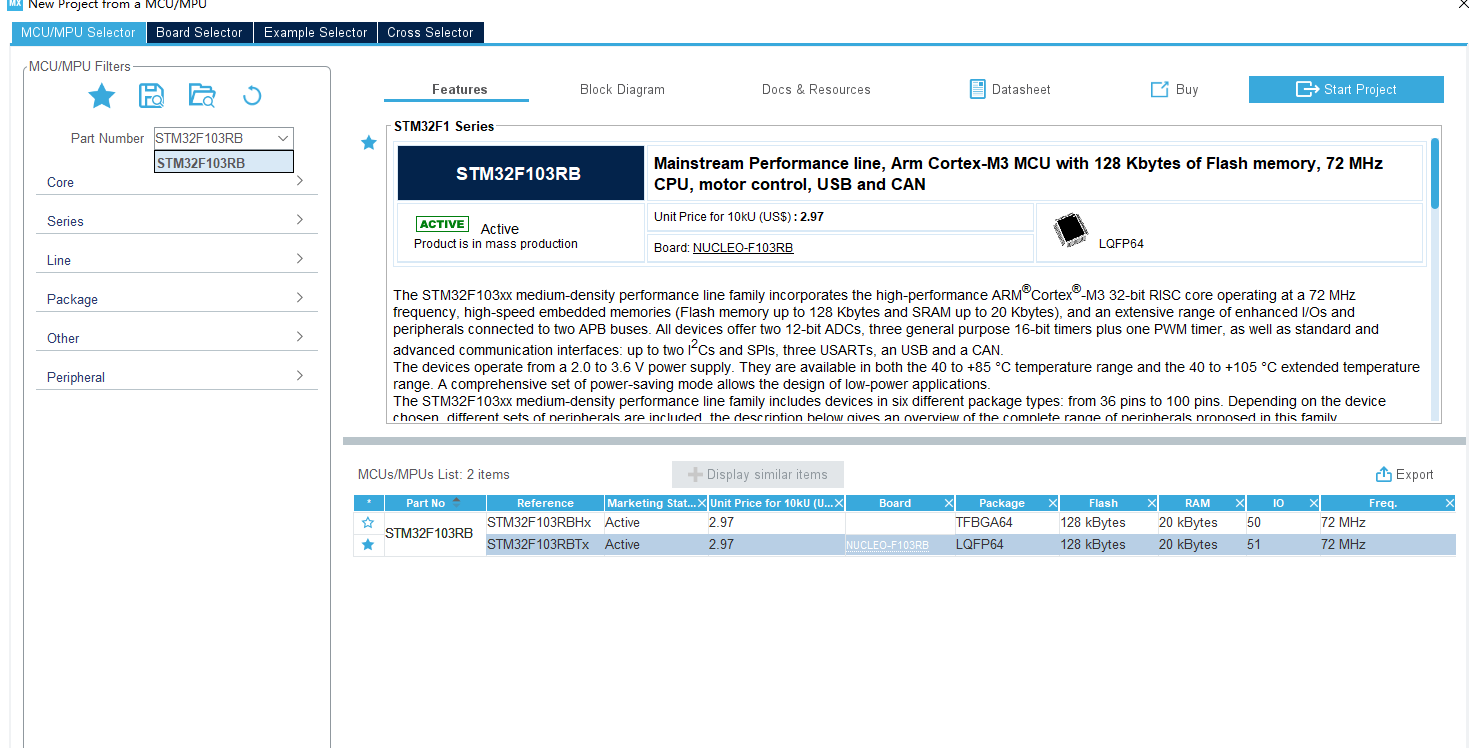The image size is (1472, 748).
Task: Expand the Series filter section
Action: click(177, 221)
